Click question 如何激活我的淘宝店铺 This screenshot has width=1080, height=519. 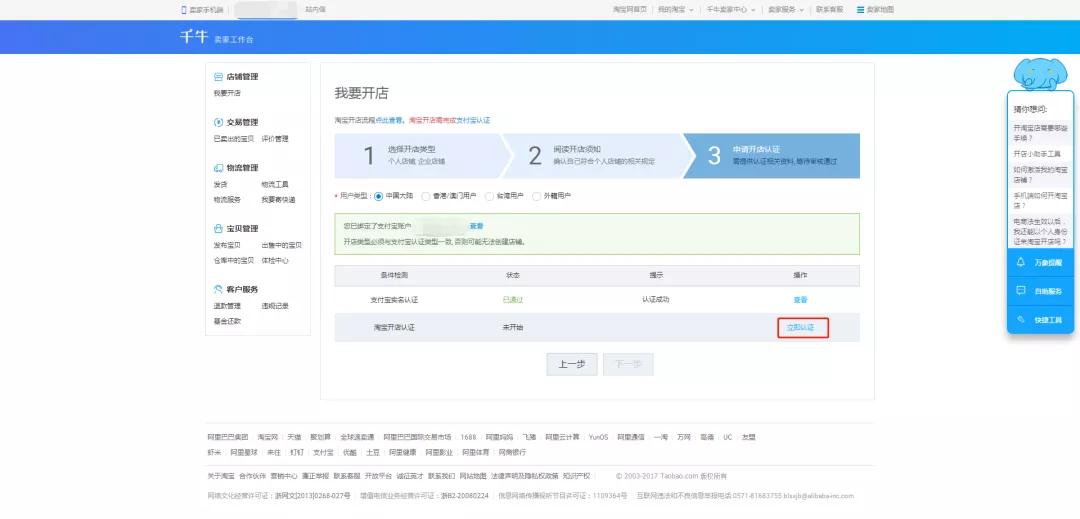click(x=1040, y=174)
